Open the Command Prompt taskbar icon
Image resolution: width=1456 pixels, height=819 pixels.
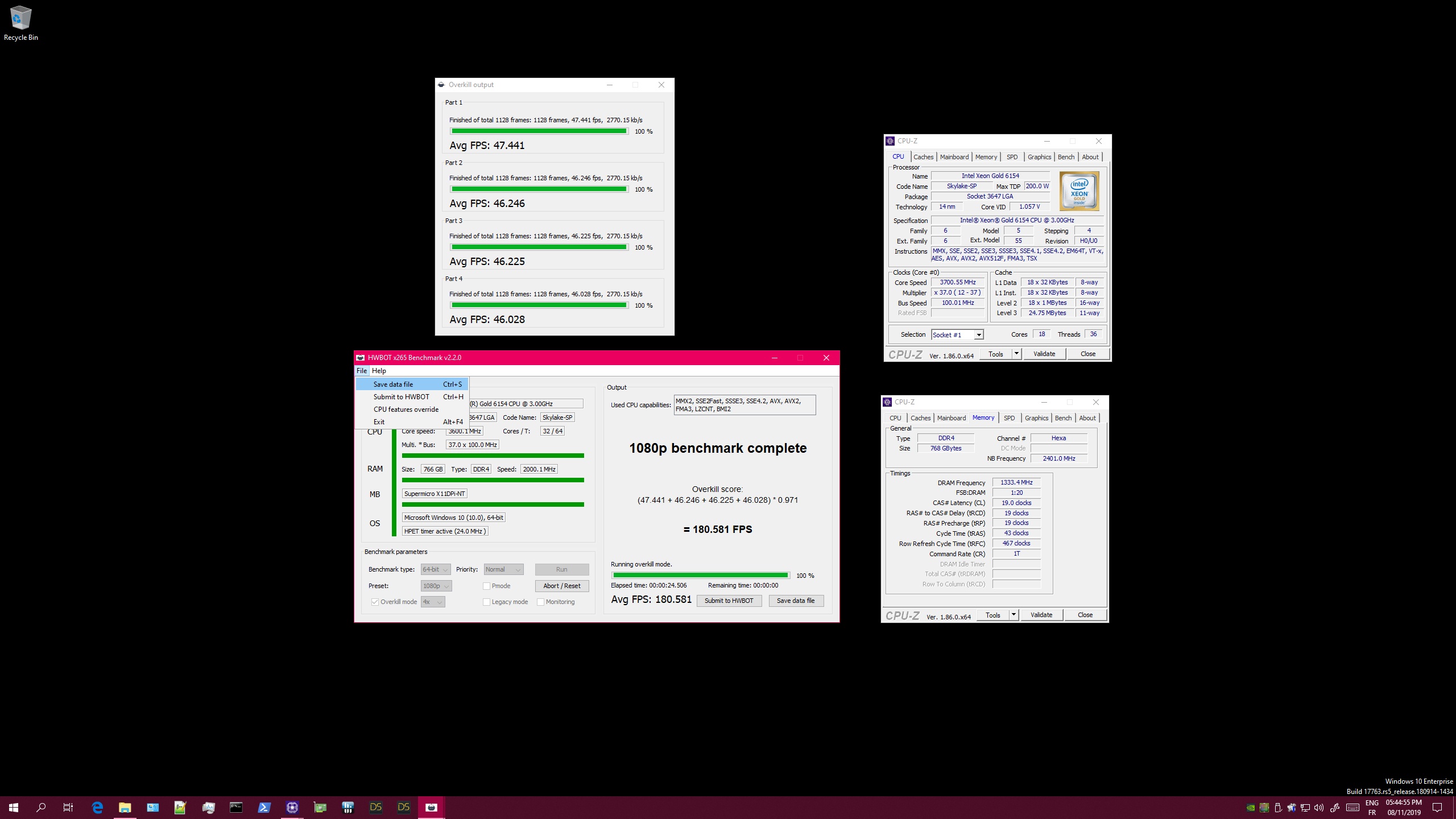(236, 807)
